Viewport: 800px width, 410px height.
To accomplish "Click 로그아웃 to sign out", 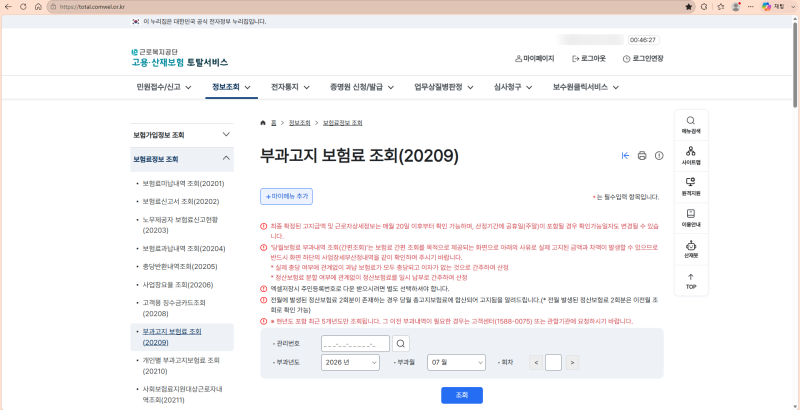I will (589, 59).
